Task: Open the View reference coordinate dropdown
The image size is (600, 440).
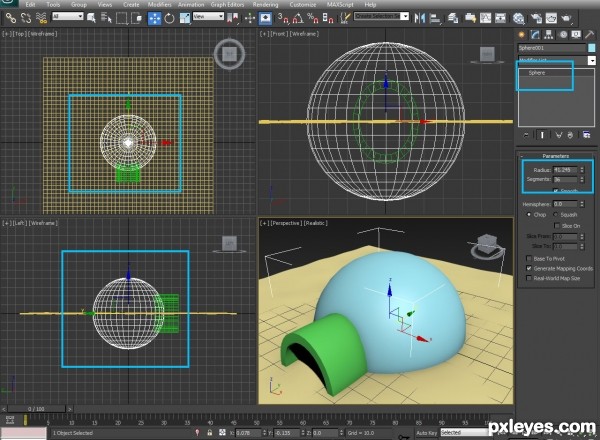Action: [208, 16]
